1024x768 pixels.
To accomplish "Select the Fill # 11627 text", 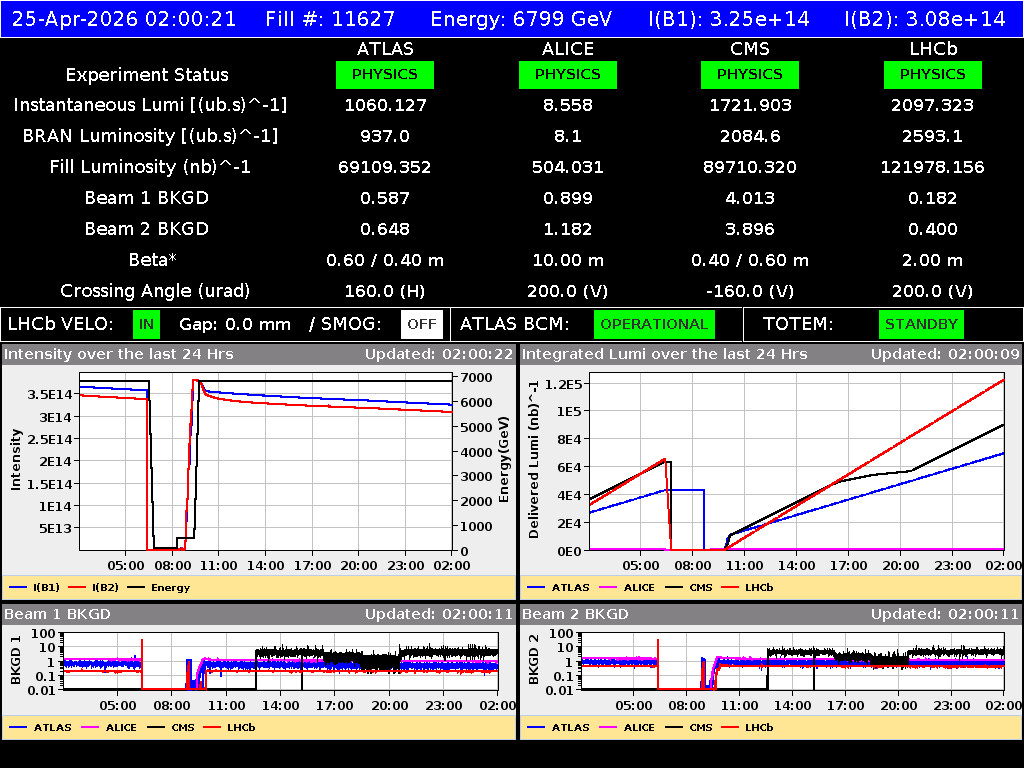I will 330,19.
